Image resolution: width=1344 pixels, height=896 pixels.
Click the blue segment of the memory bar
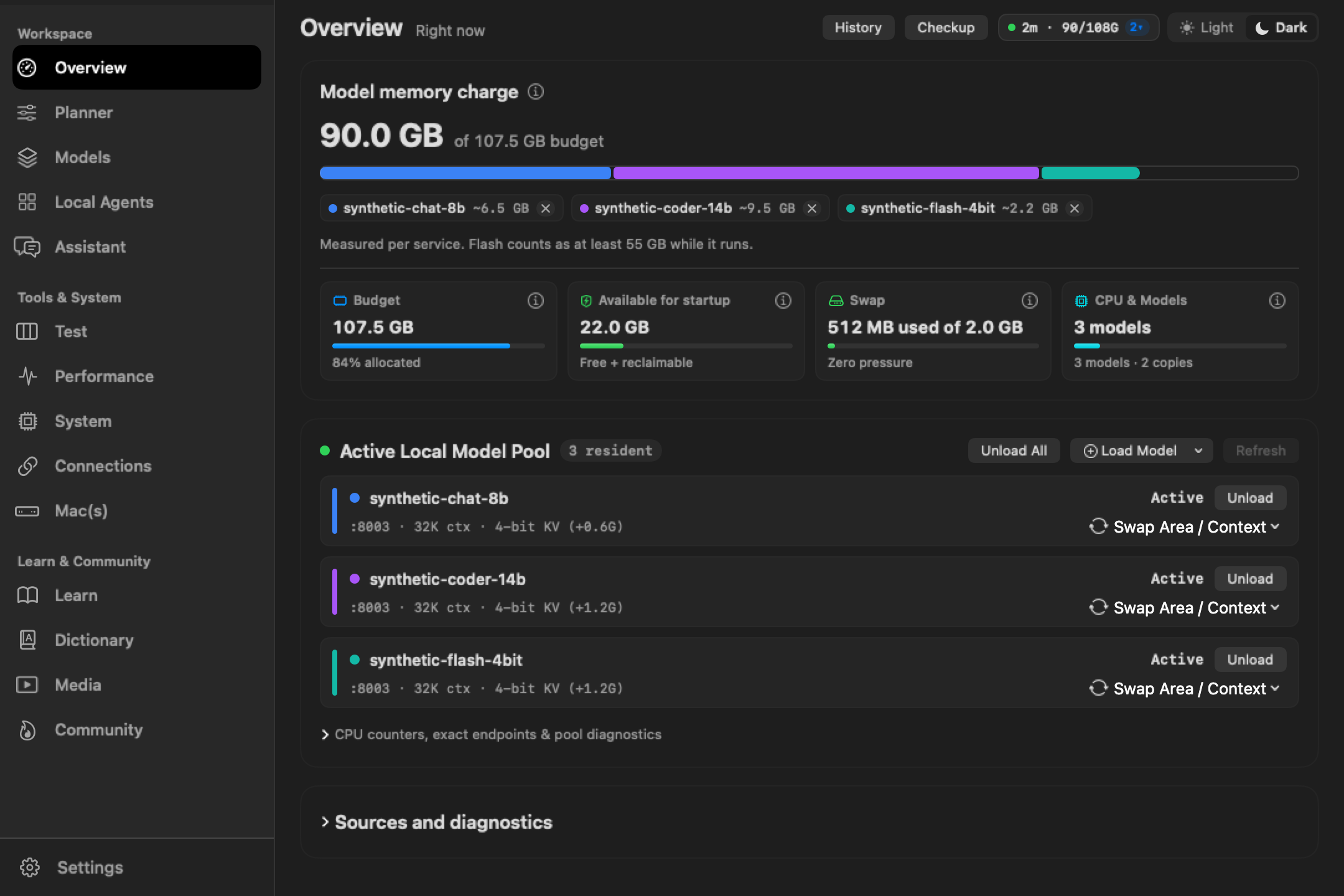(465, 173)
